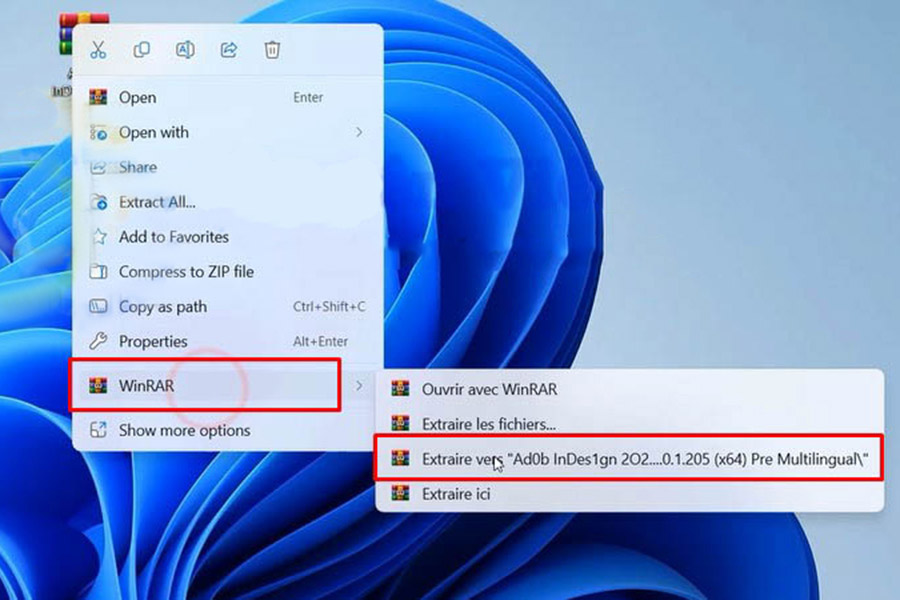Select Compress to ZIP file
Viewport: 900px width, 600px height.
(x=186, y=272)
